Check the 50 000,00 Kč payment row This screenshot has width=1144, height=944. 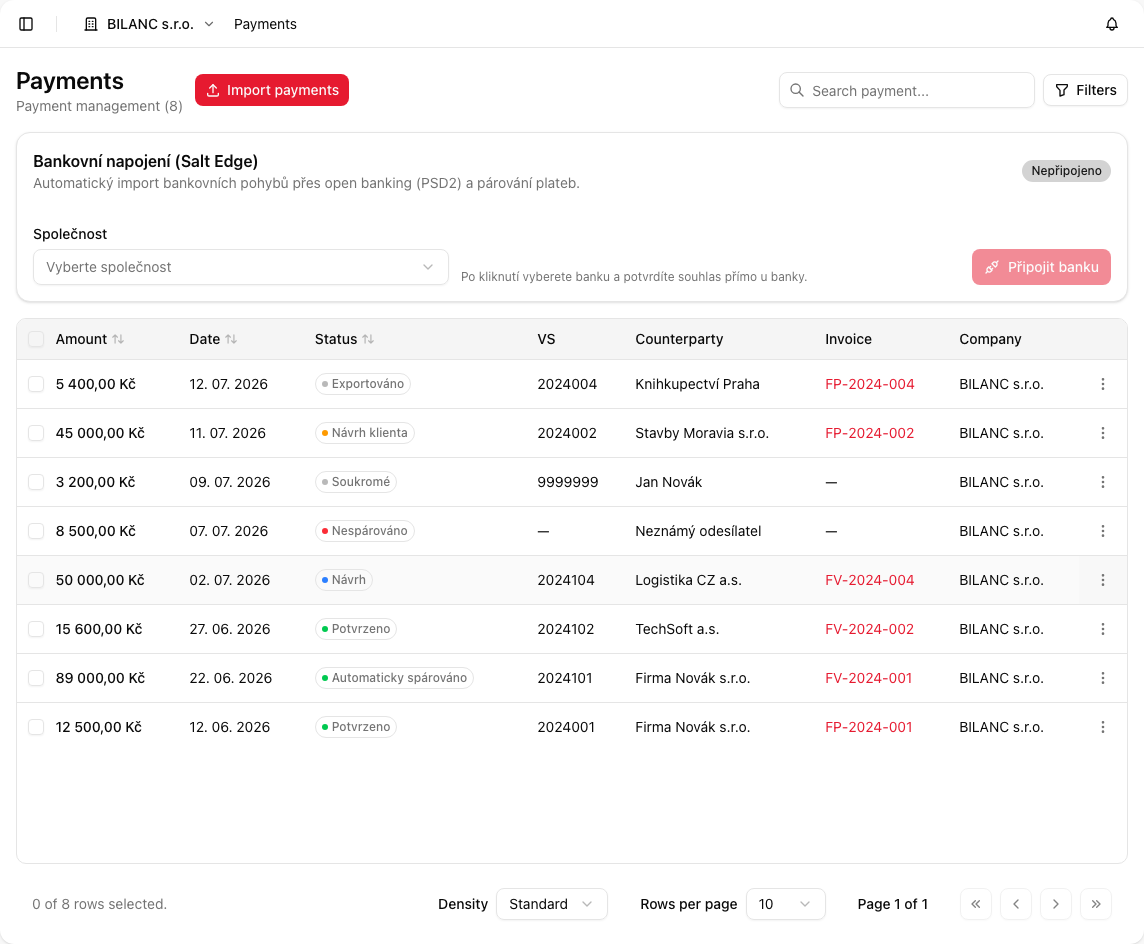[x=36, y=580]
